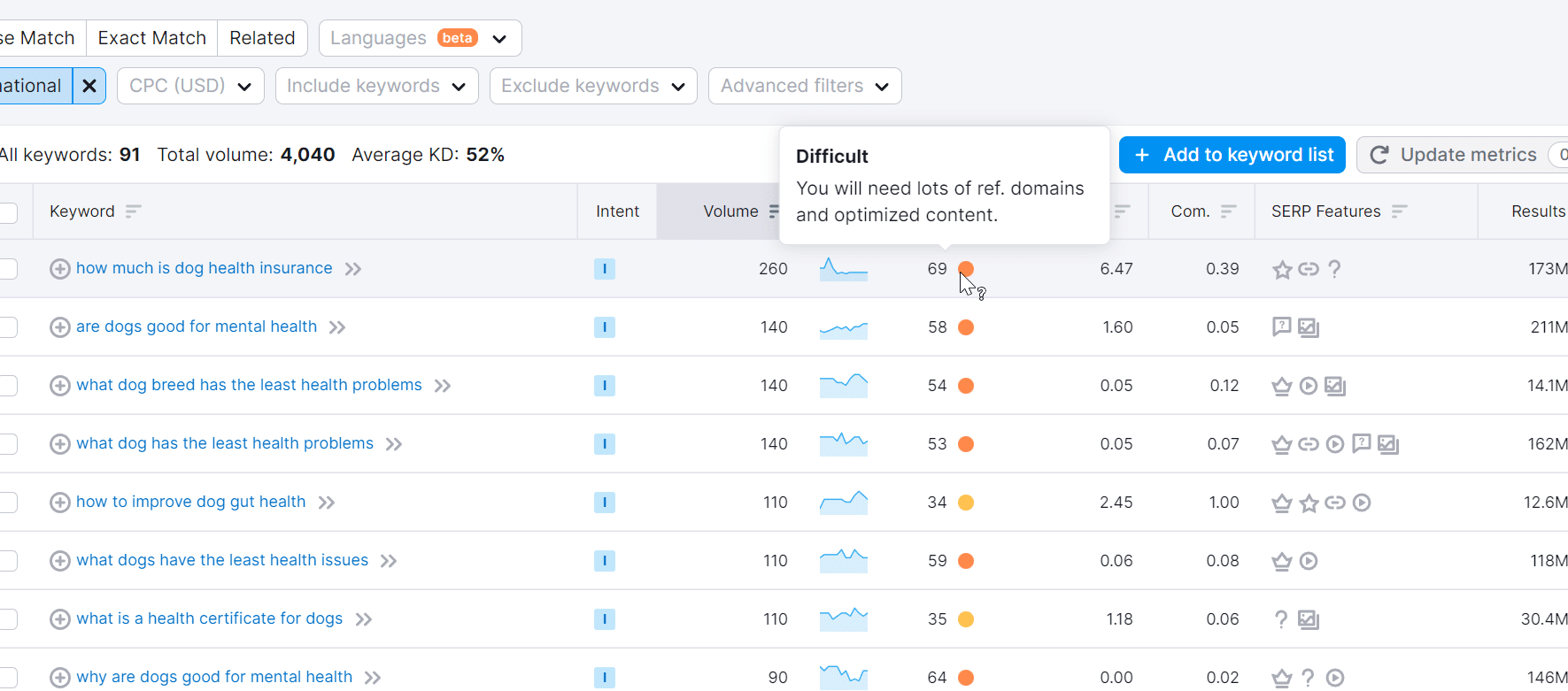The height and width of the screenshot is (691, 1568).
Task: Open the CPC (USD) filter dropdown
Action: coord(190,86)
